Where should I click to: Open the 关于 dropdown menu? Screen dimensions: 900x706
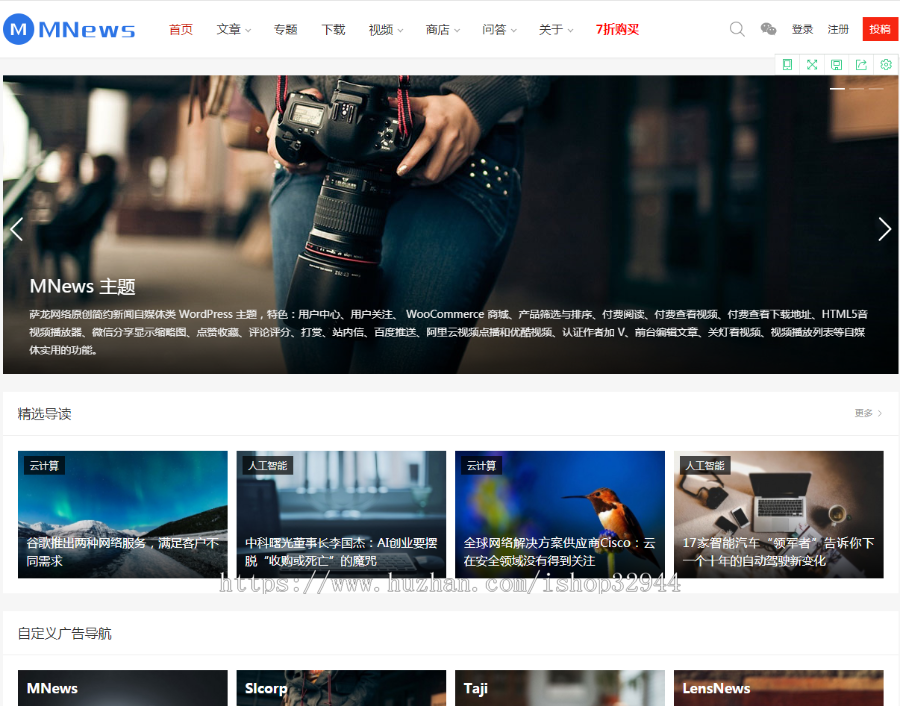[551, 29]
